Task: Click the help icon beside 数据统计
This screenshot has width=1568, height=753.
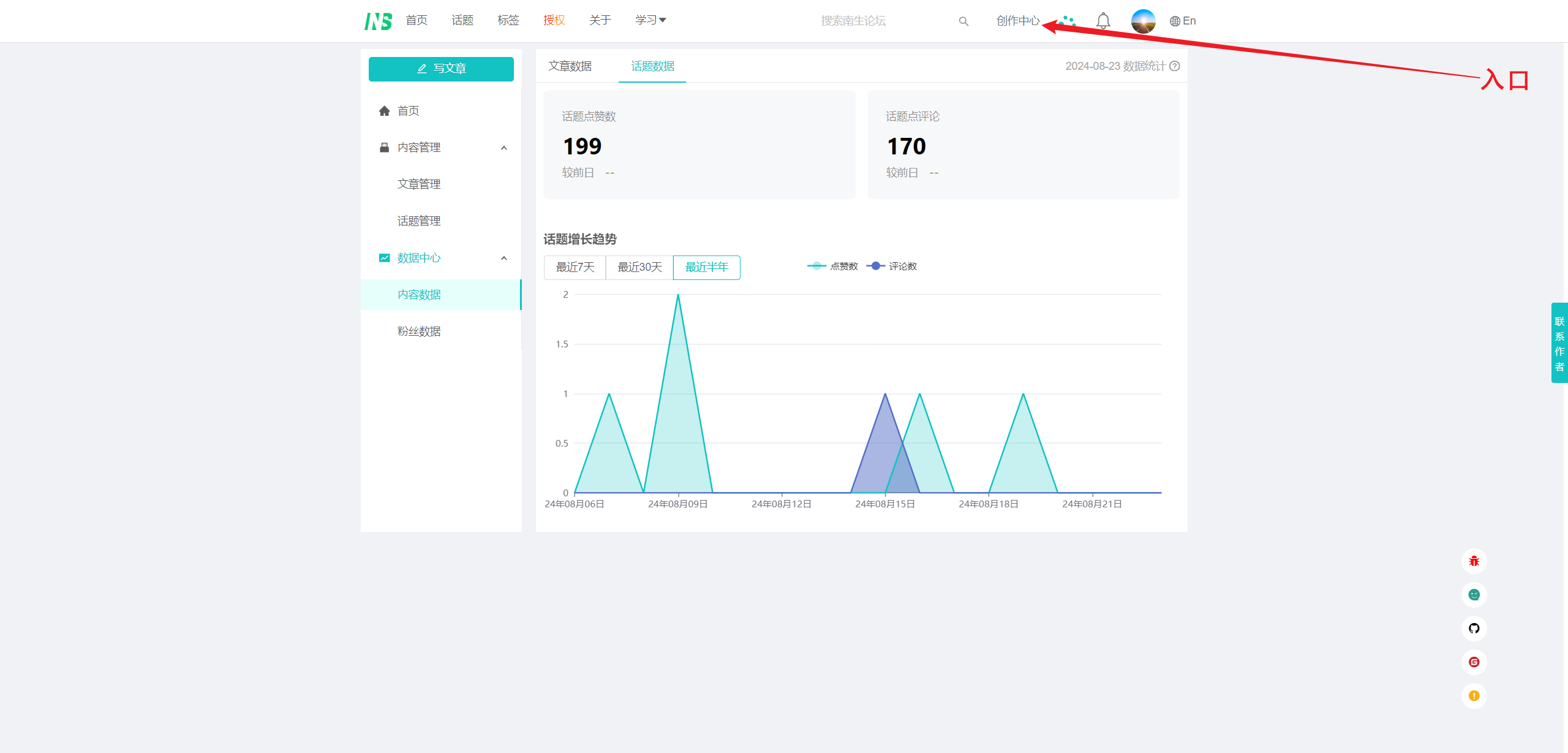Action: click(1175, 66)
